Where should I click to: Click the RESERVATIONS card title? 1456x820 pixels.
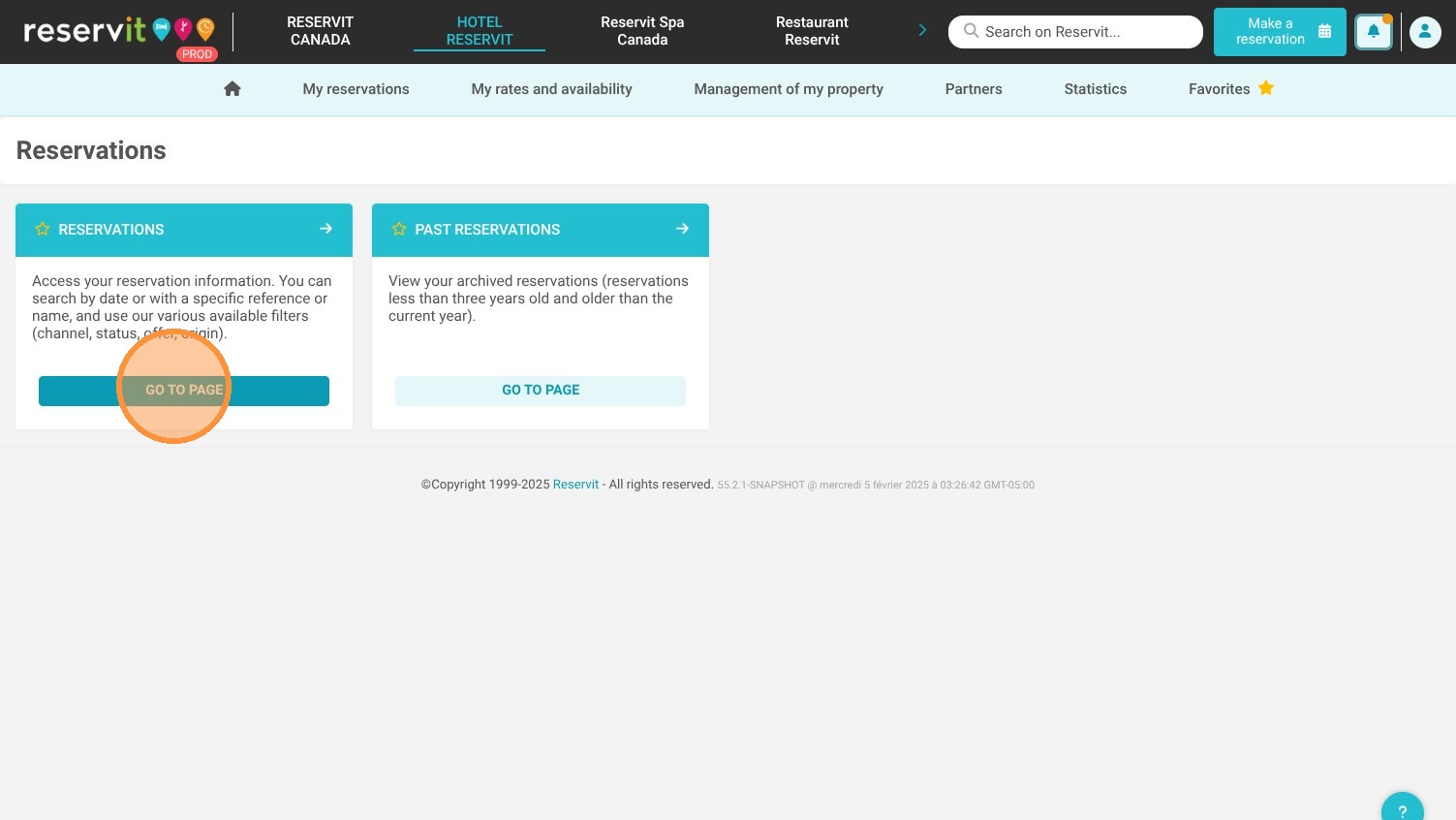111,230
